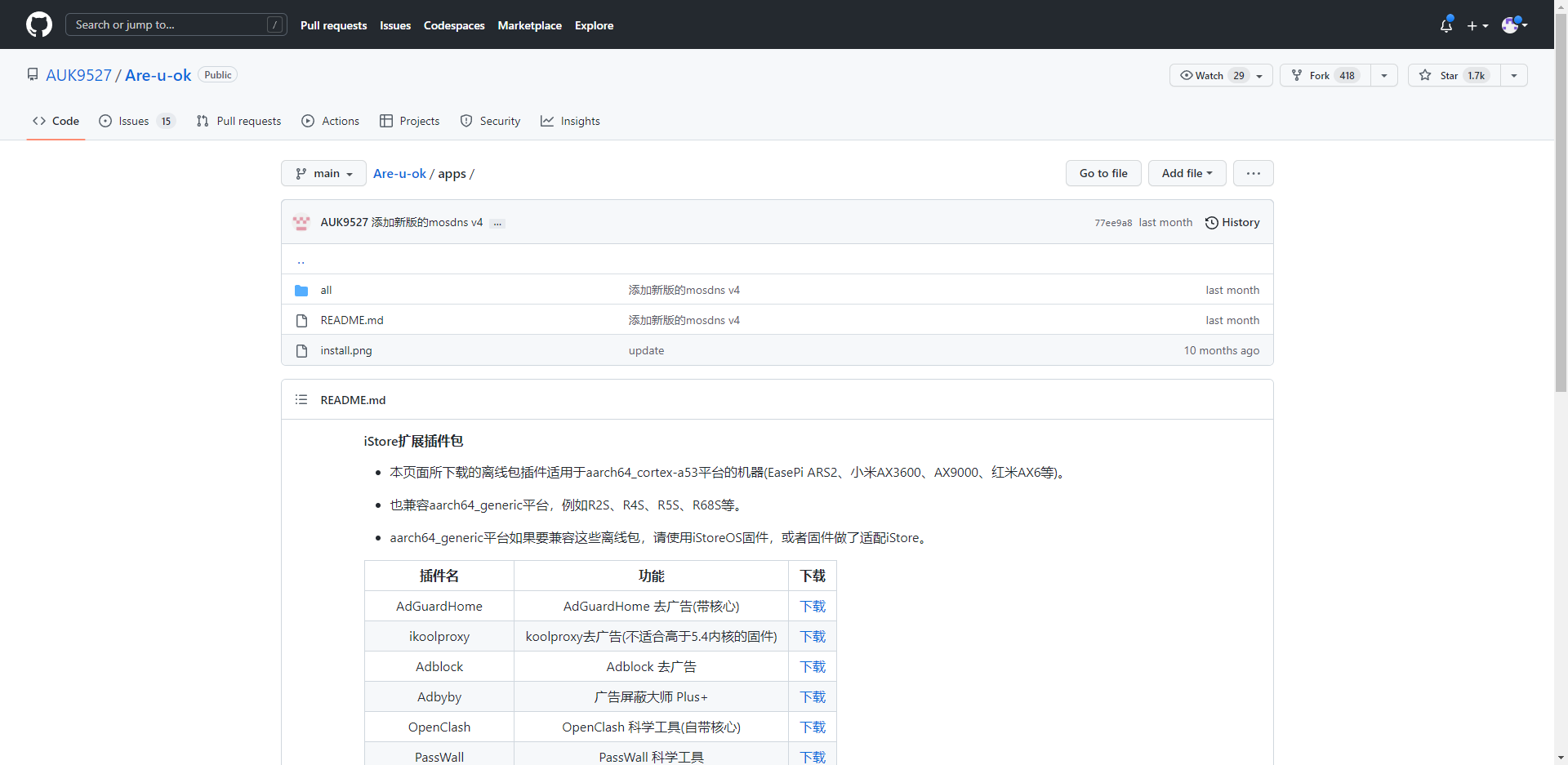Open the Pull requests repository tab
1568x765 pixels.
tap(238, 121)
